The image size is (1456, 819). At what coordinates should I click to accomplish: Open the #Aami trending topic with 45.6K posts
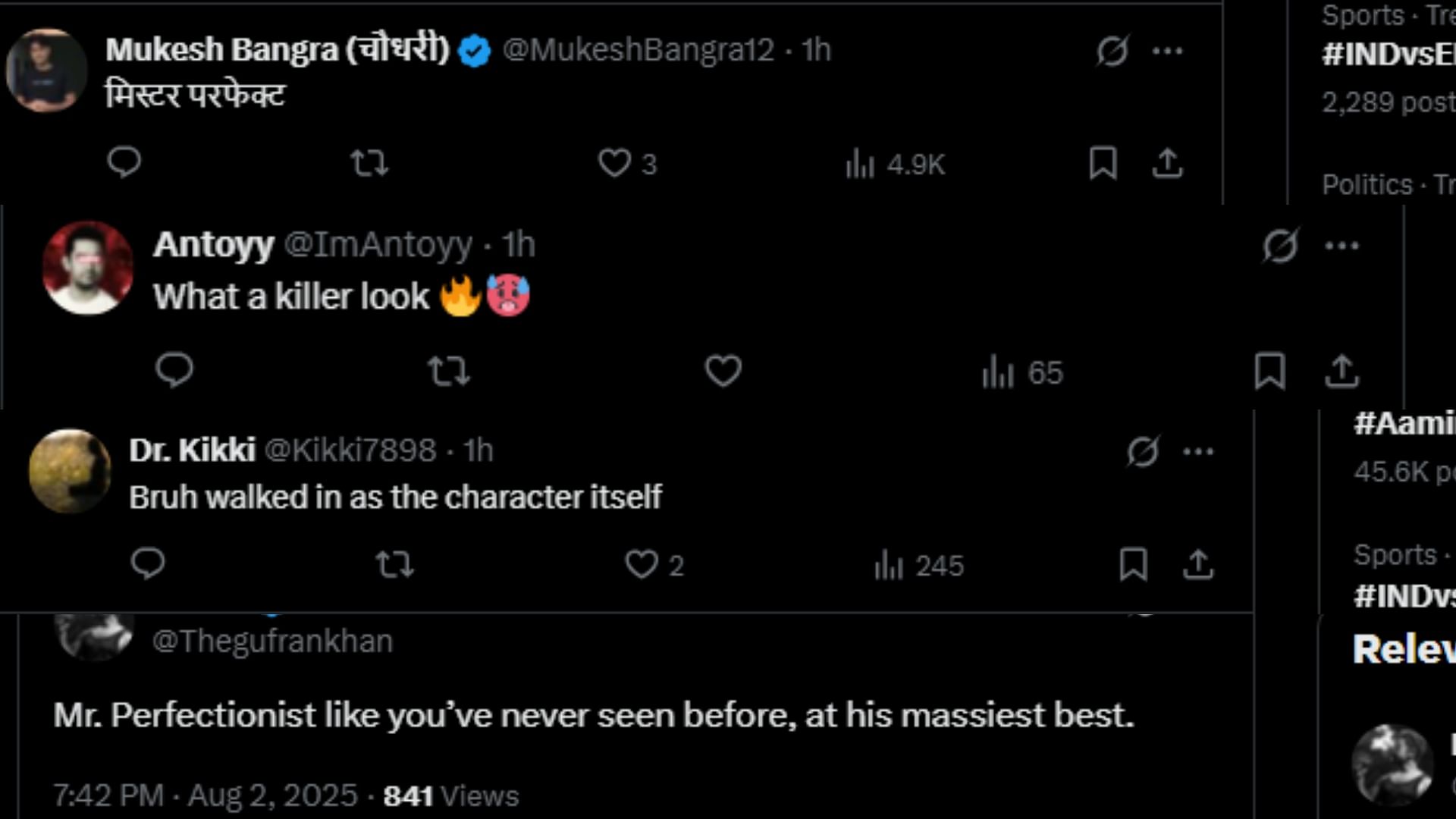click(1403, 423)
